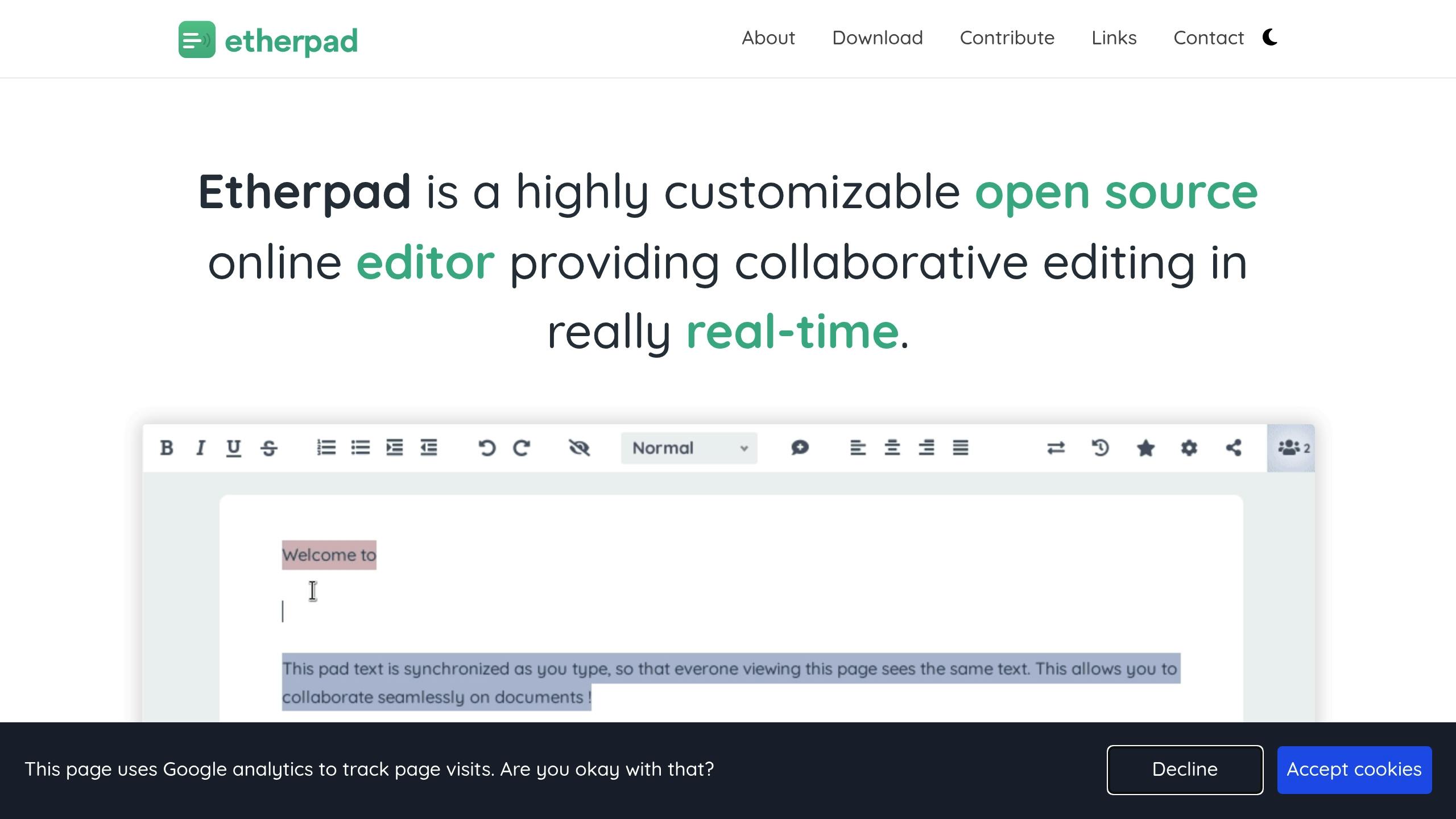The height and width of the screenshot is (819, 1456).
Task: Click the green 'editor' headline word
Action: pyautogui.click(x=425, y=262)
